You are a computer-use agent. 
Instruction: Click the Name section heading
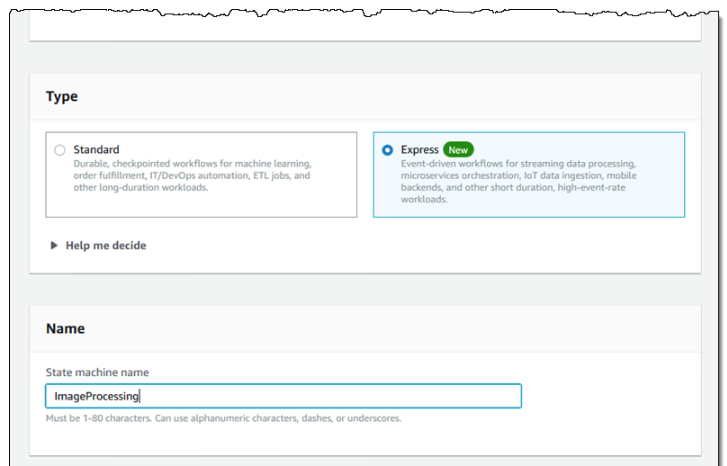click(65, 329)
